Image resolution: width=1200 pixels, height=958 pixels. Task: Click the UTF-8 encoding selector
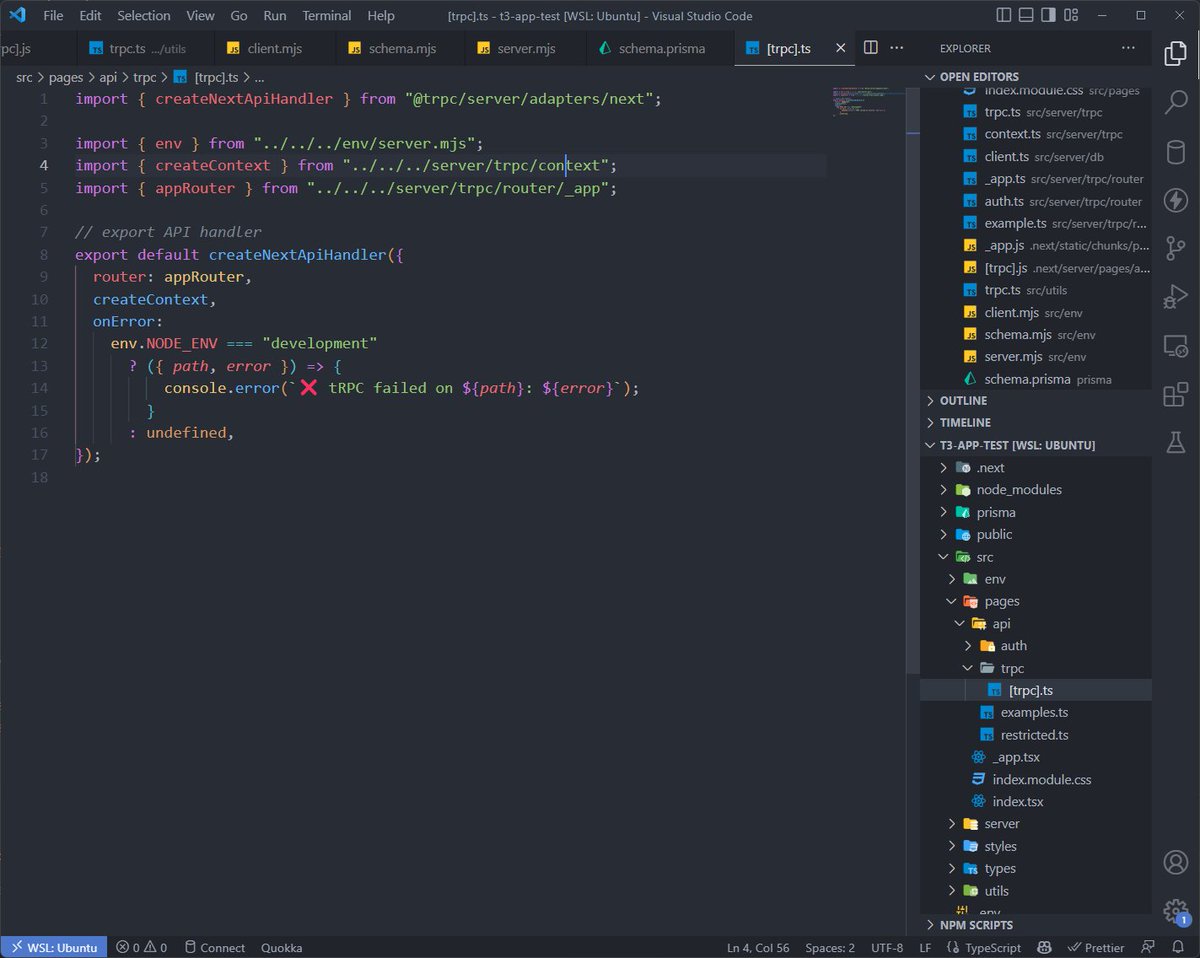pyautogui.click(x=887, y=947)
